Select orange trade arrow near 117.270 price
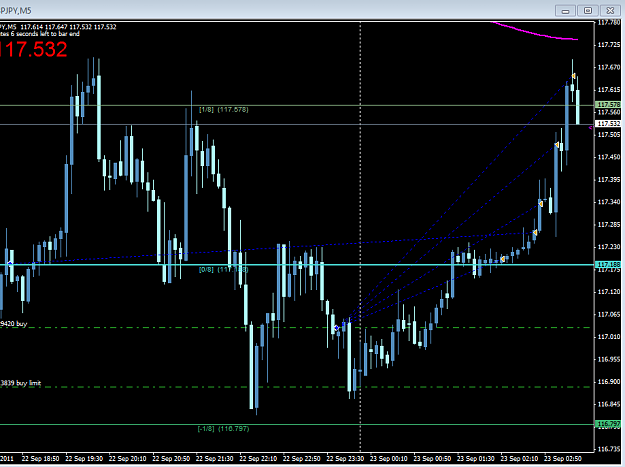 [535, 232]
